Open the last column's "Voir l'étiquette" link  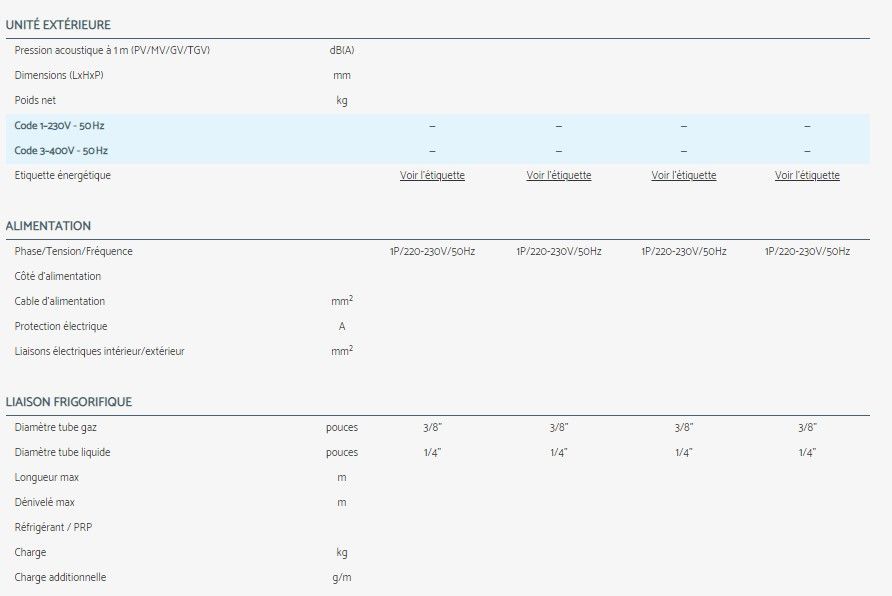click(807, 176)
